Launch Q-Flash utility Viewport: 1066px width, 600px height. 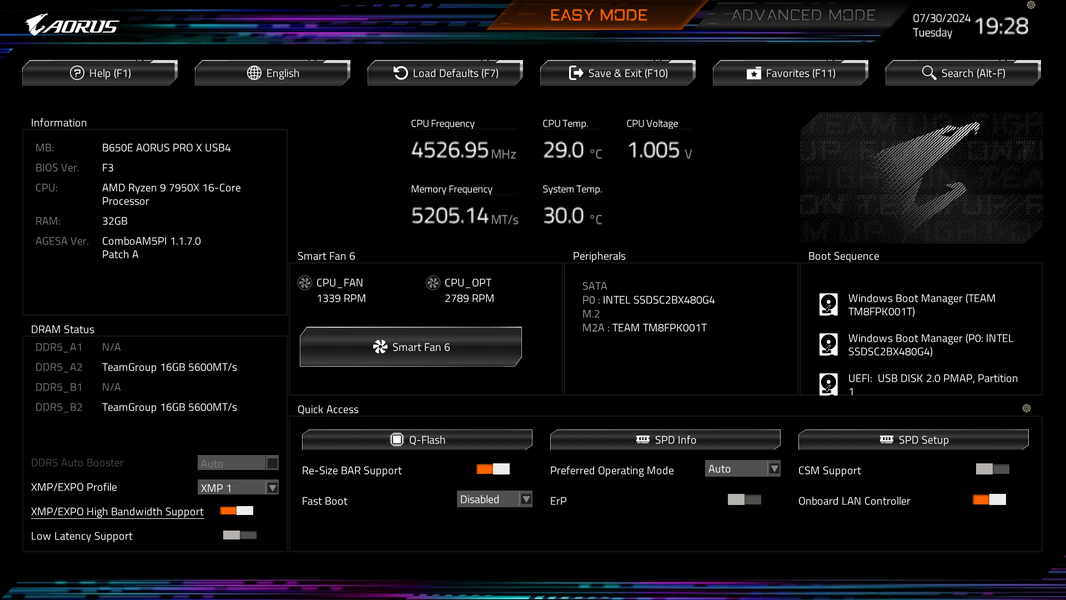[417, 440]
